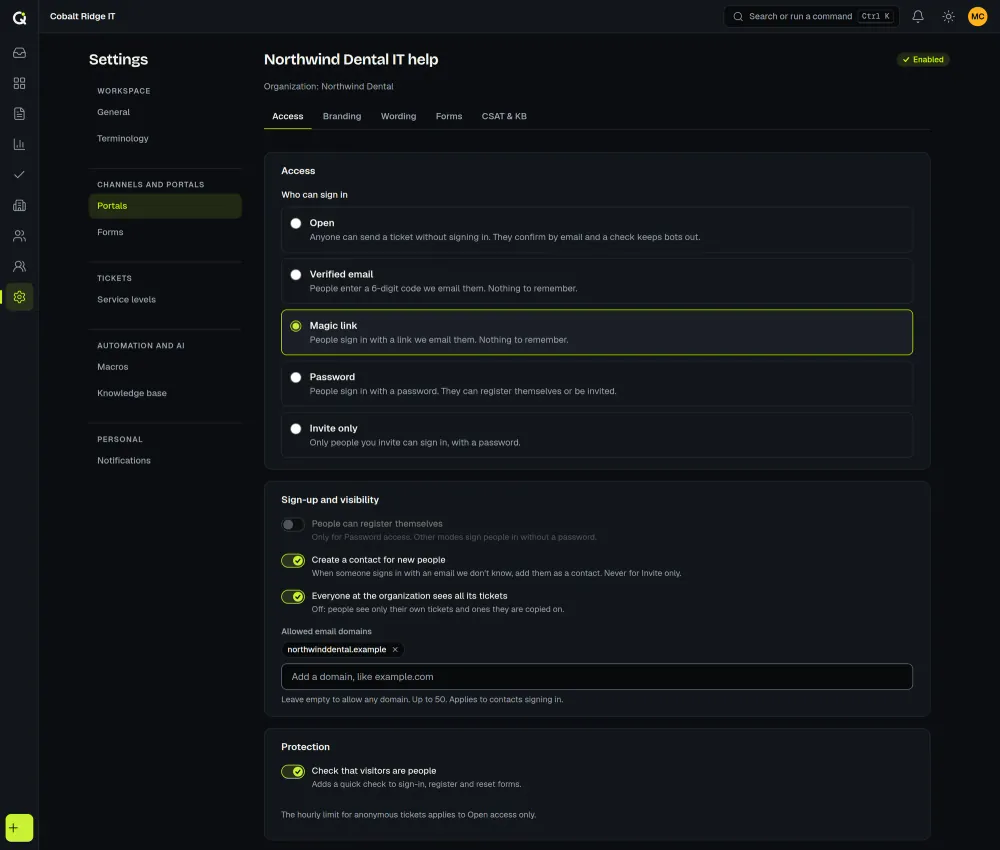Toggle People can register themselves switch

[293, 524]
